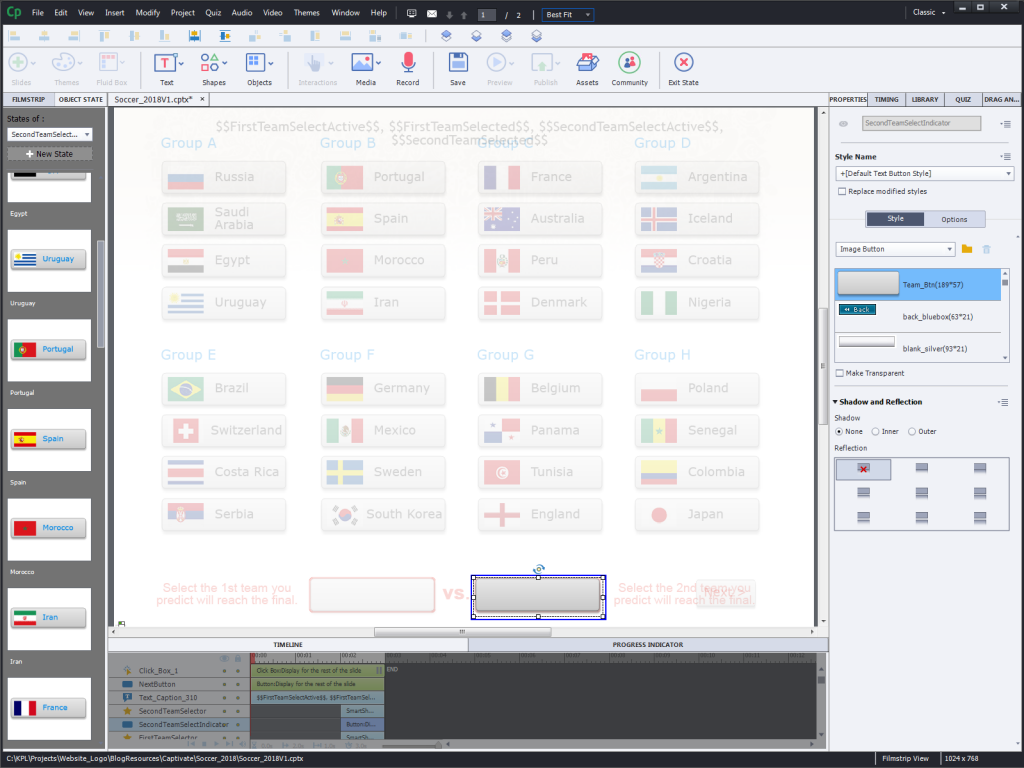Open the Image Button type dropdown
This screenshot has width=1024, height=768.
(895, 249)
